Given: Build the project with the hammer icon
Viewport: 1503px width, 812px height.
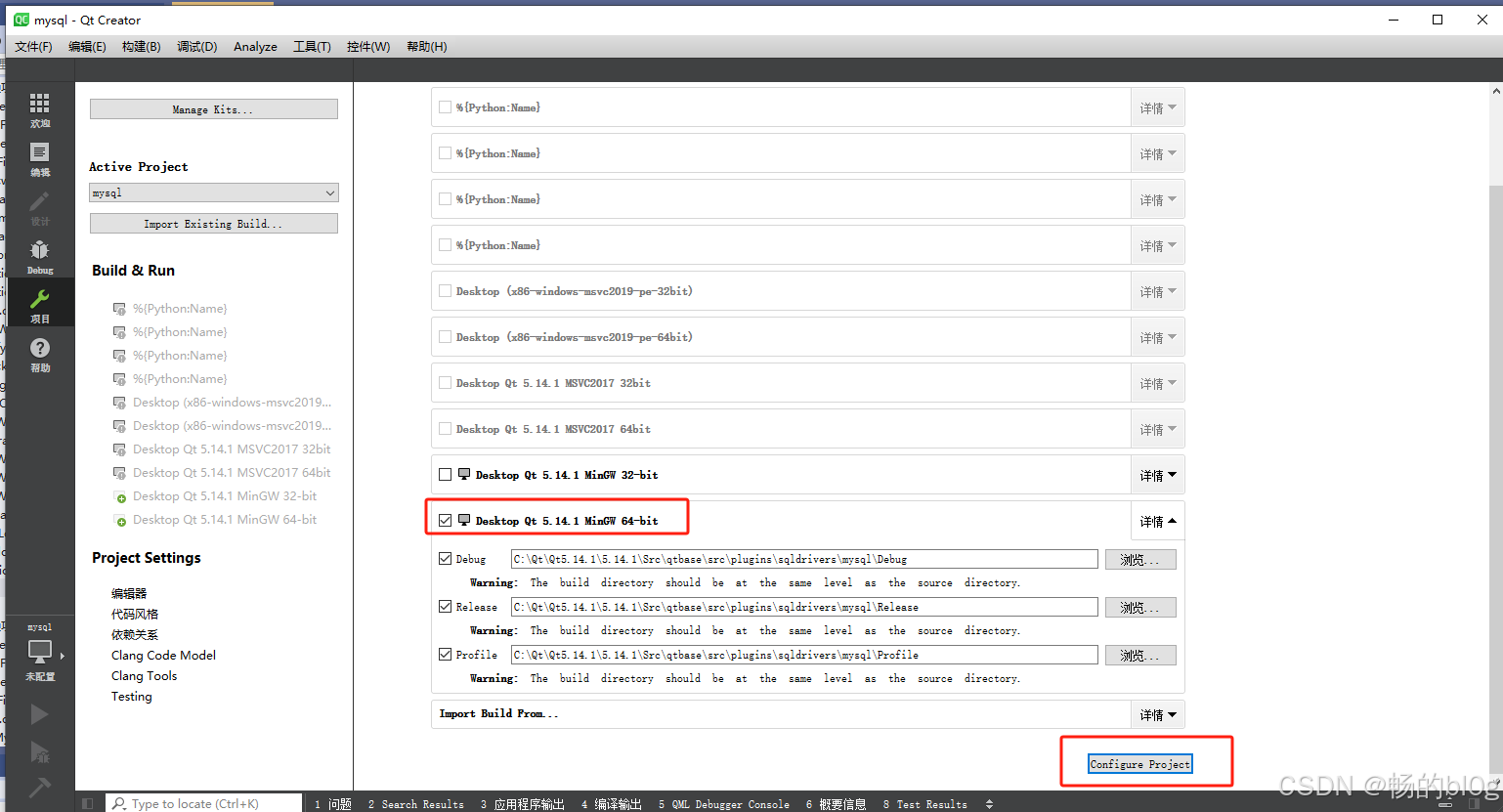Looking at the screenshot, I should 39,788.
